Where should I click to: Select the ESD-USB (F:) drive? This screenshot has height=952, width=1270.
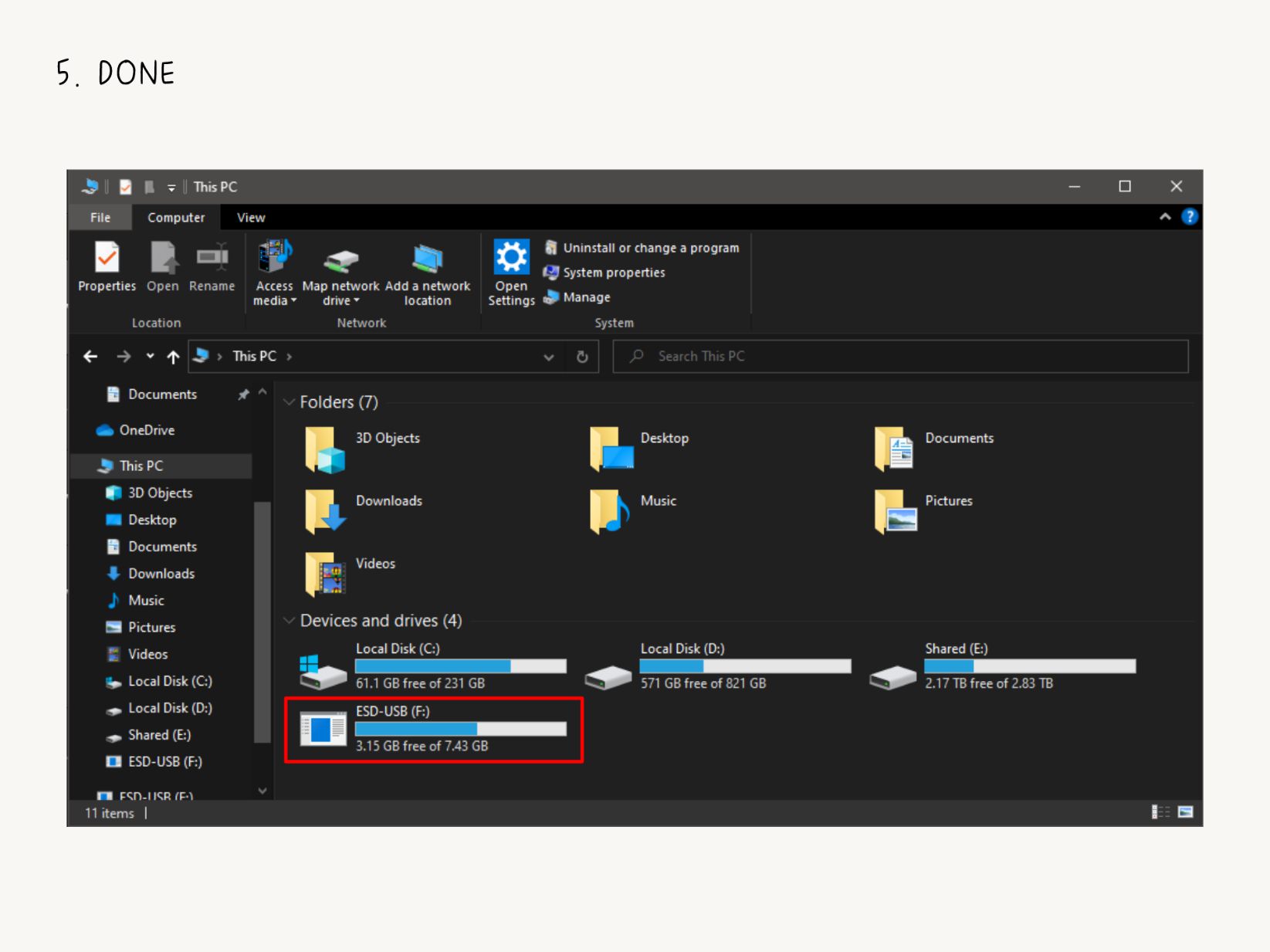(434, 729)
